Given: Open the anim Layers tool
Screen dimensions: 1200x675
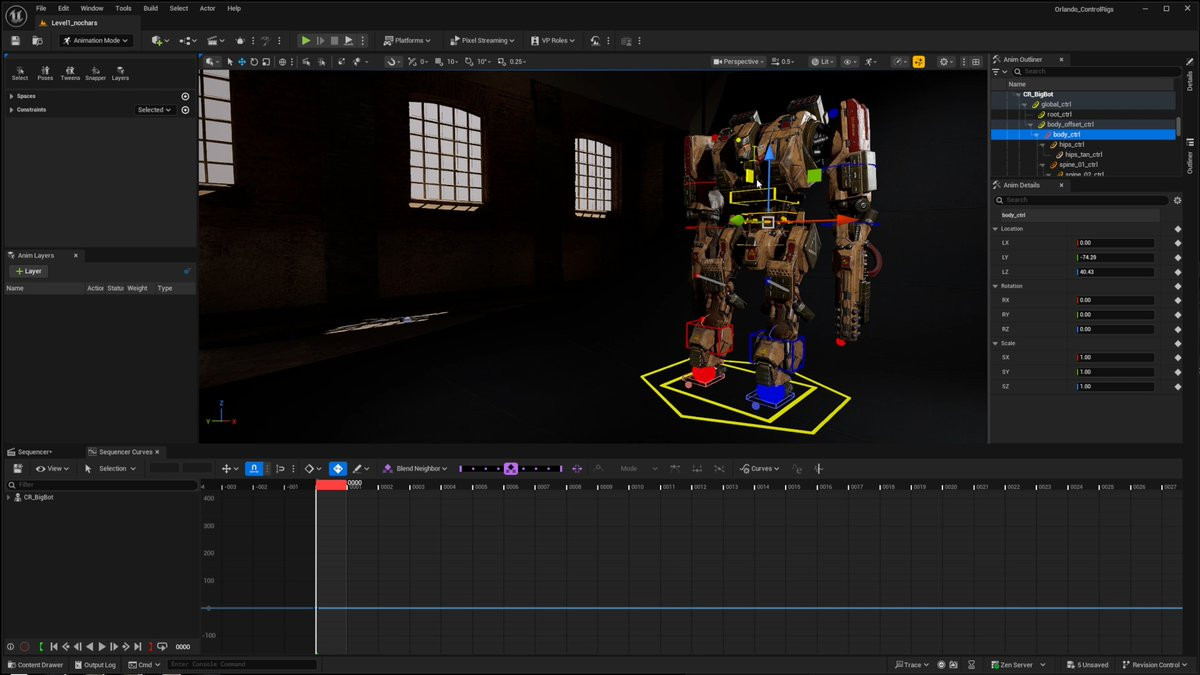Looking at the screenshot, I should pos(120,73).
